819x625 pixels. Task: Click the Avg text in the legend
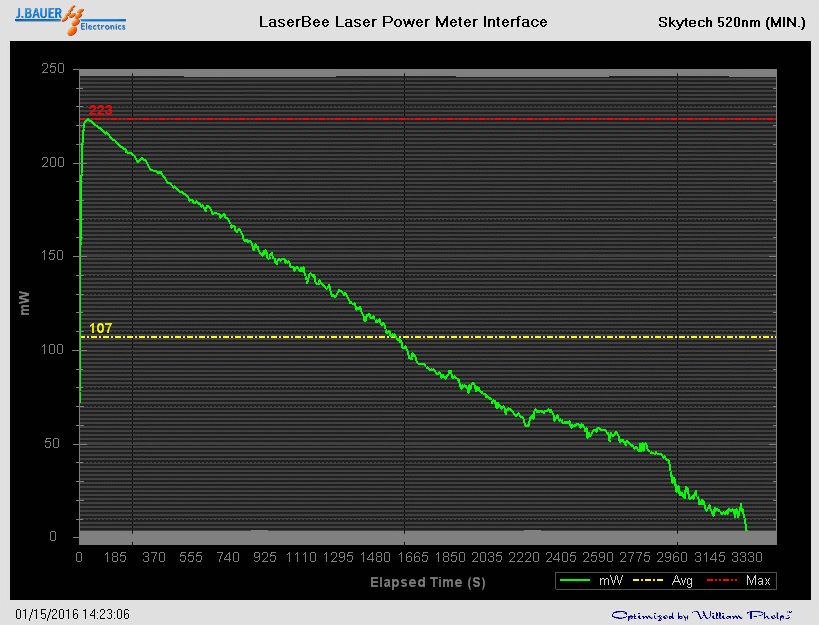click(x=682, y=580)
